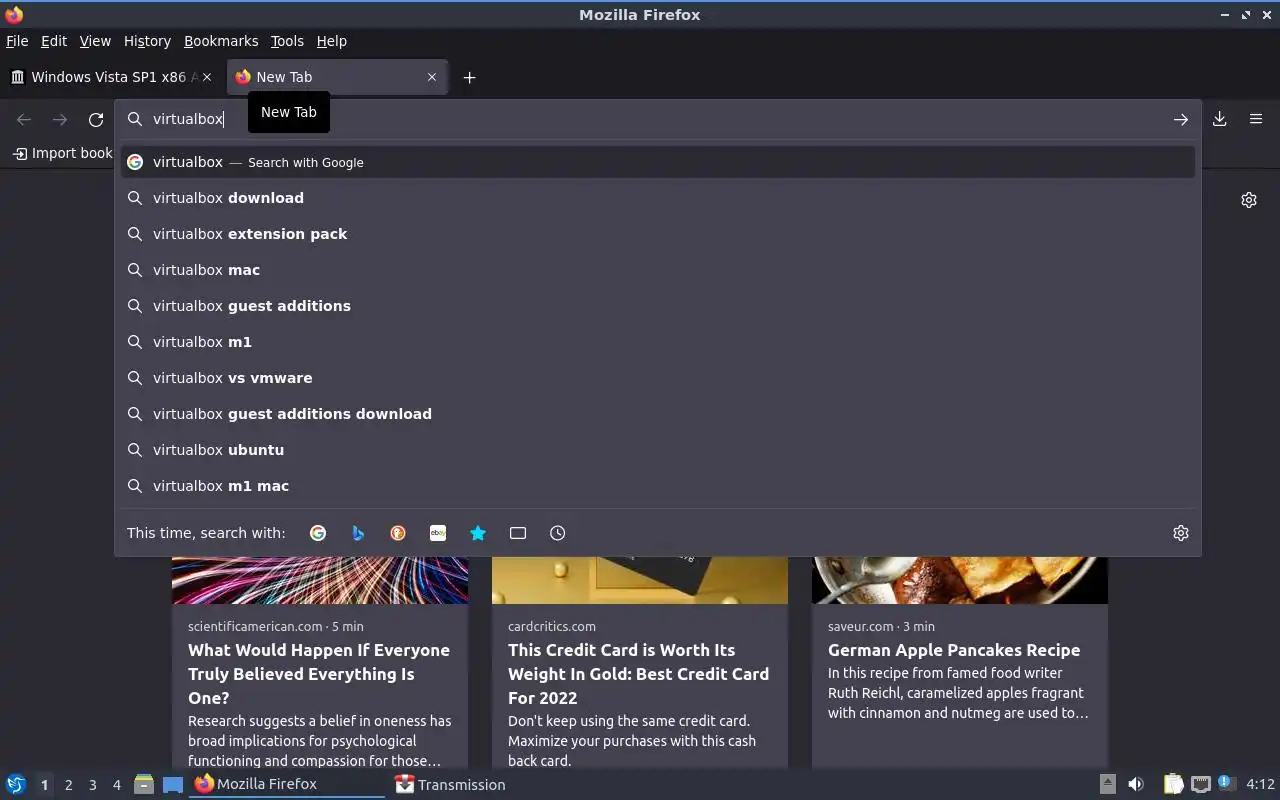1280x800 pixels.
Task: Search history via the clock icon
Action: pos(558,533)
